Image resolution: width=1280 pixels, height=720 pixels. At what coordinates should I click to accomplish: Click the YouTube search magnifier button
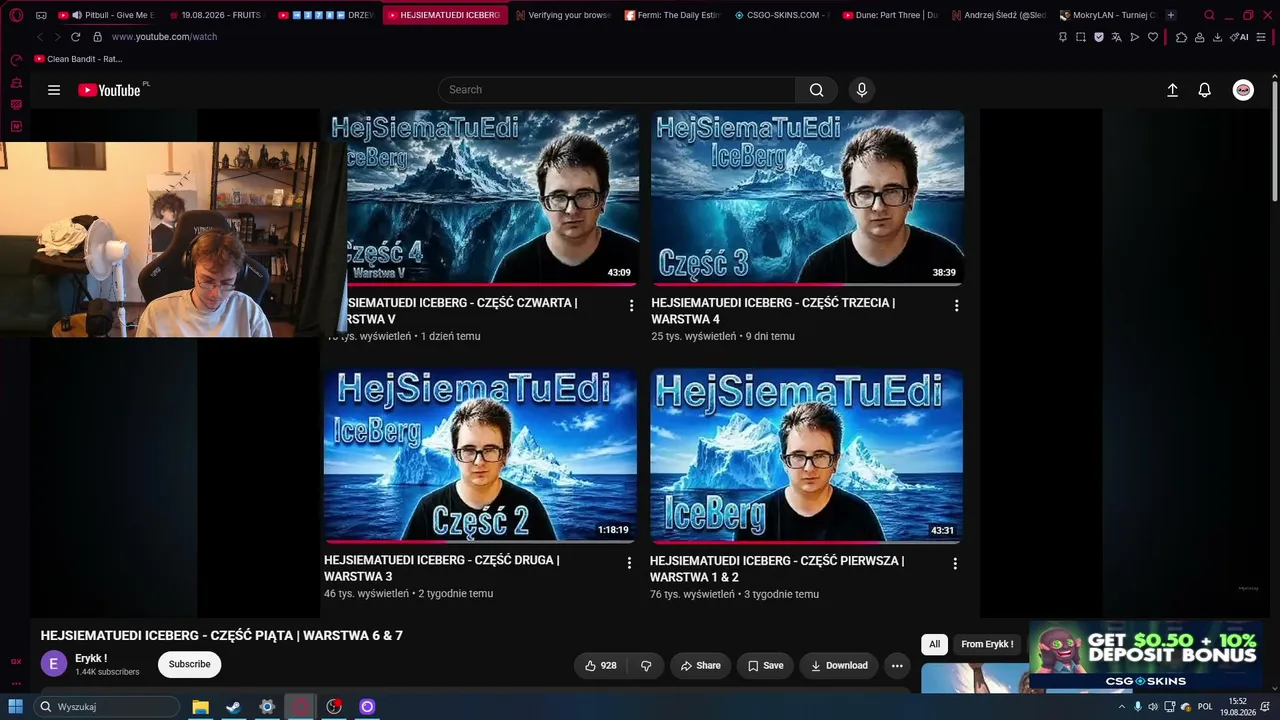(x=817, y=90)
